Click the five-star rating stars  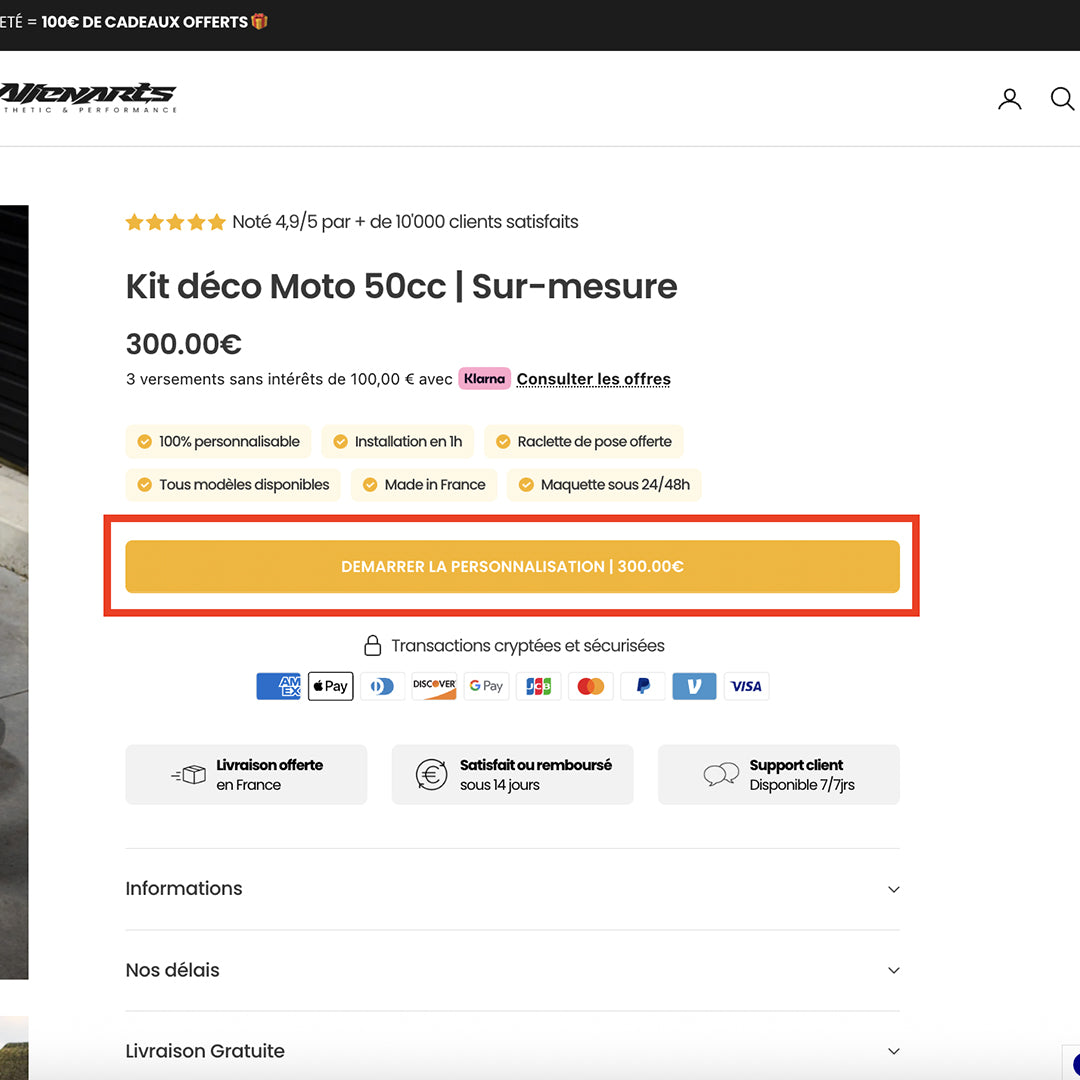175,222
